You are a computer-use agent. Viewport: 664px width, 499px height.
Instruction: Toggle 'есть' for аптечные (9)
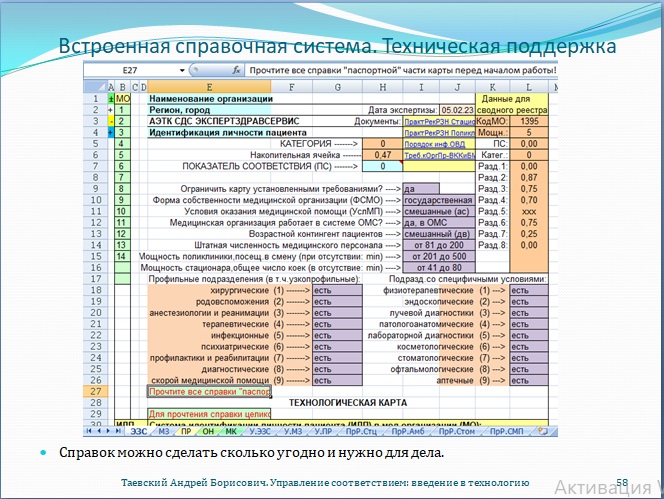529,380
